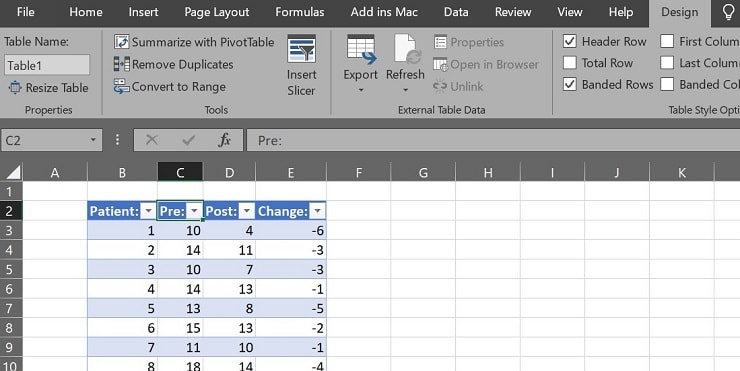Open the File tab
740x371 pixels.
pos(25,12)
